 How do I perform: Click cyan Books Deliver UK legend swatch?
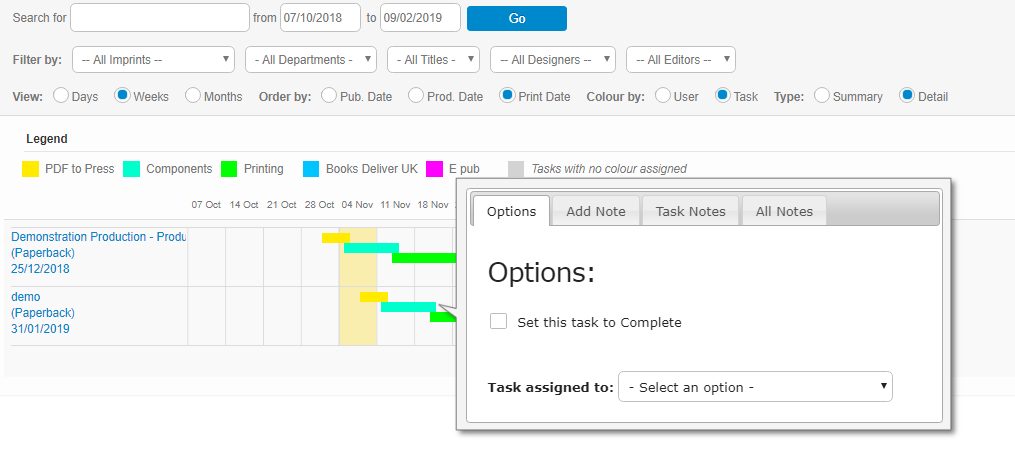tap(311, 169)
